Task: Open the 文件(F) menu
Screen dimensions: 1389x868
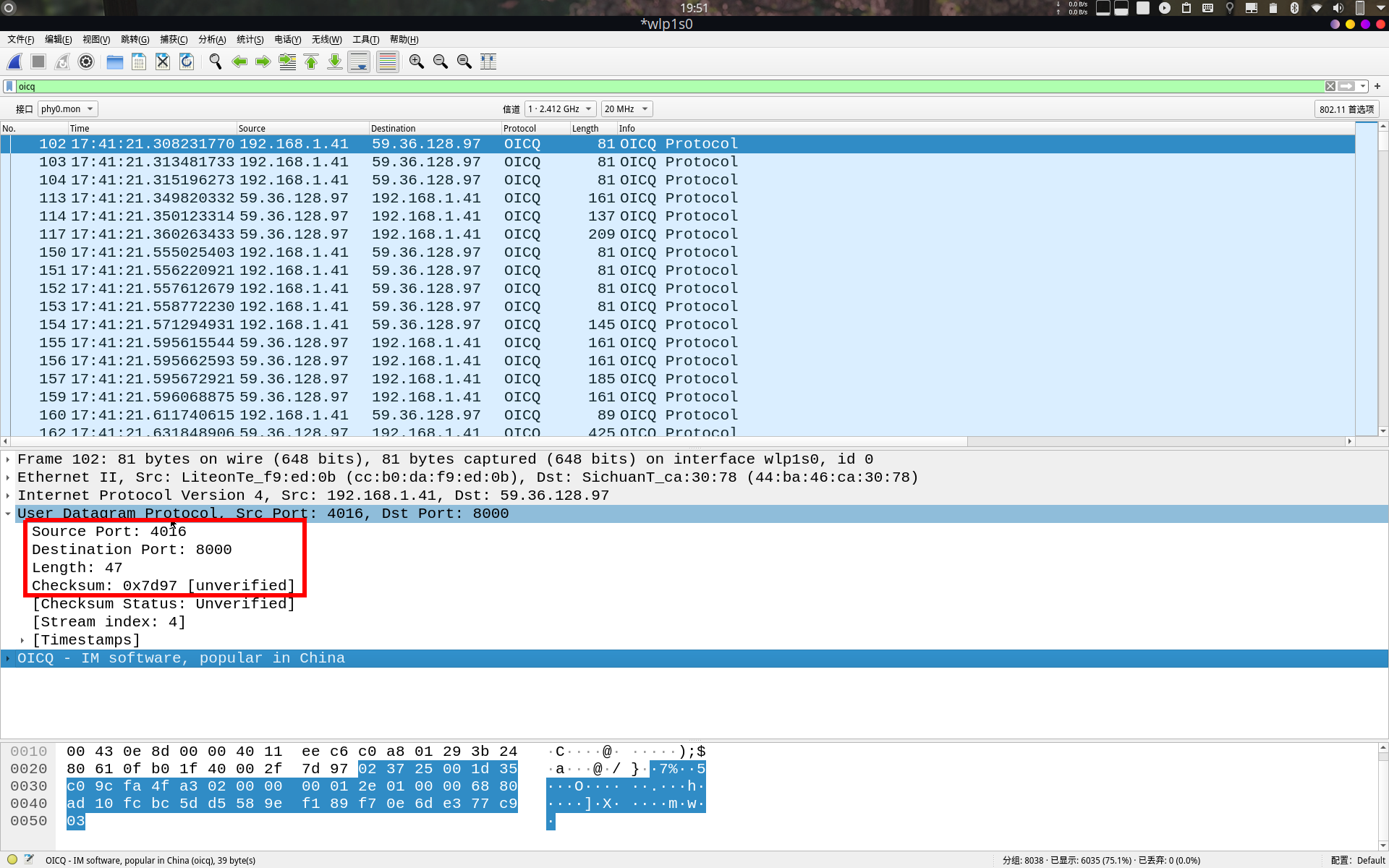Action: tap(21, 40)
